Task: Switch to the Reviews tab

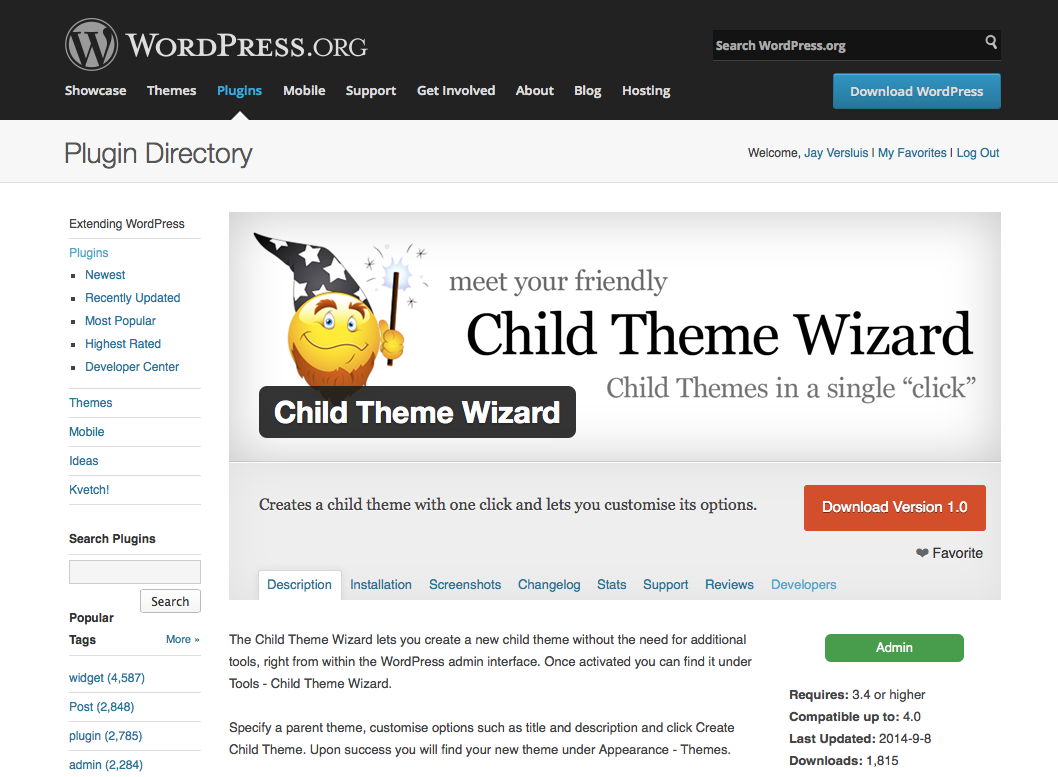Action: tap(729, 585)
